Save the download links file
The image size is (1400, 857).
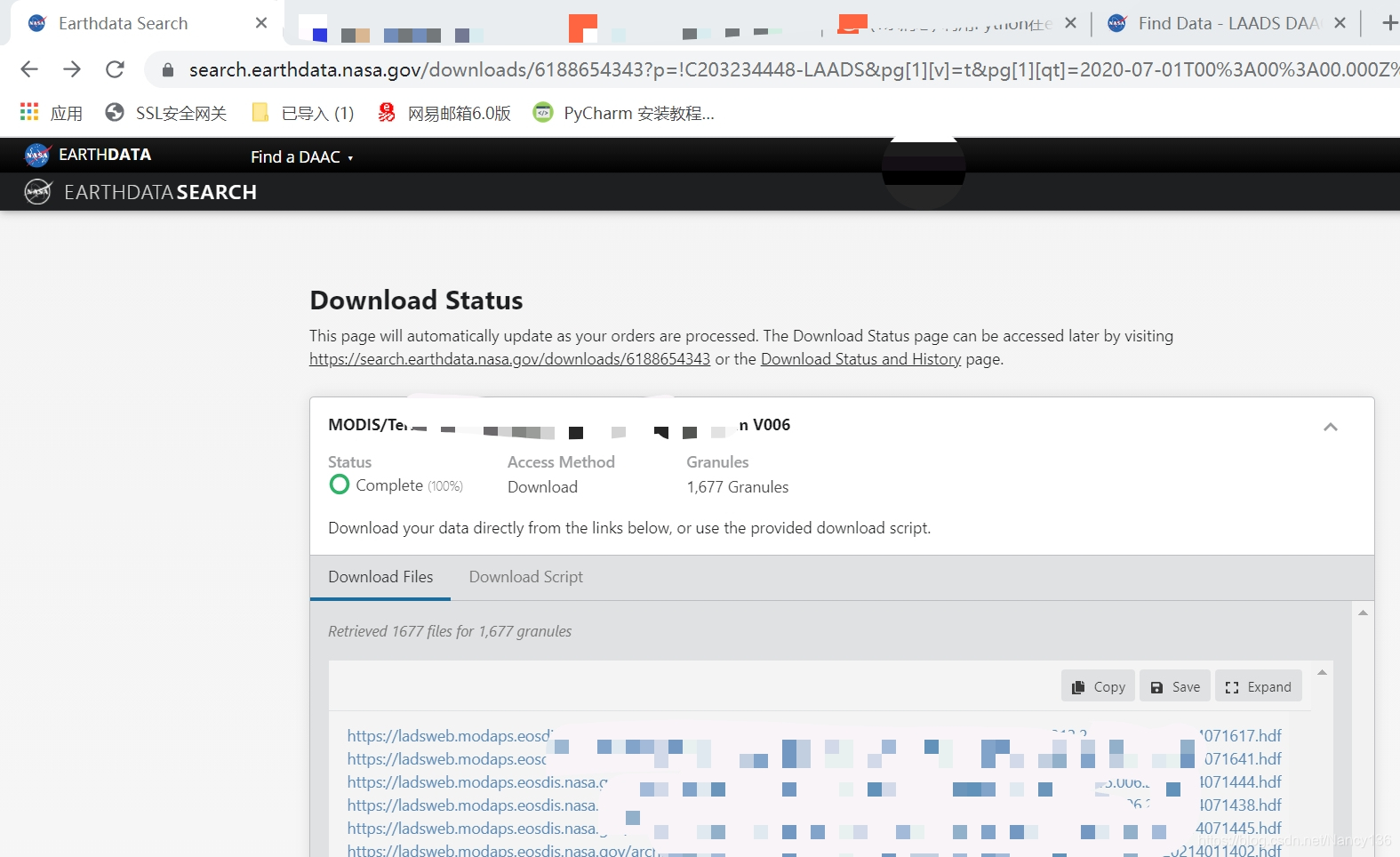[x=1175, y=686]
